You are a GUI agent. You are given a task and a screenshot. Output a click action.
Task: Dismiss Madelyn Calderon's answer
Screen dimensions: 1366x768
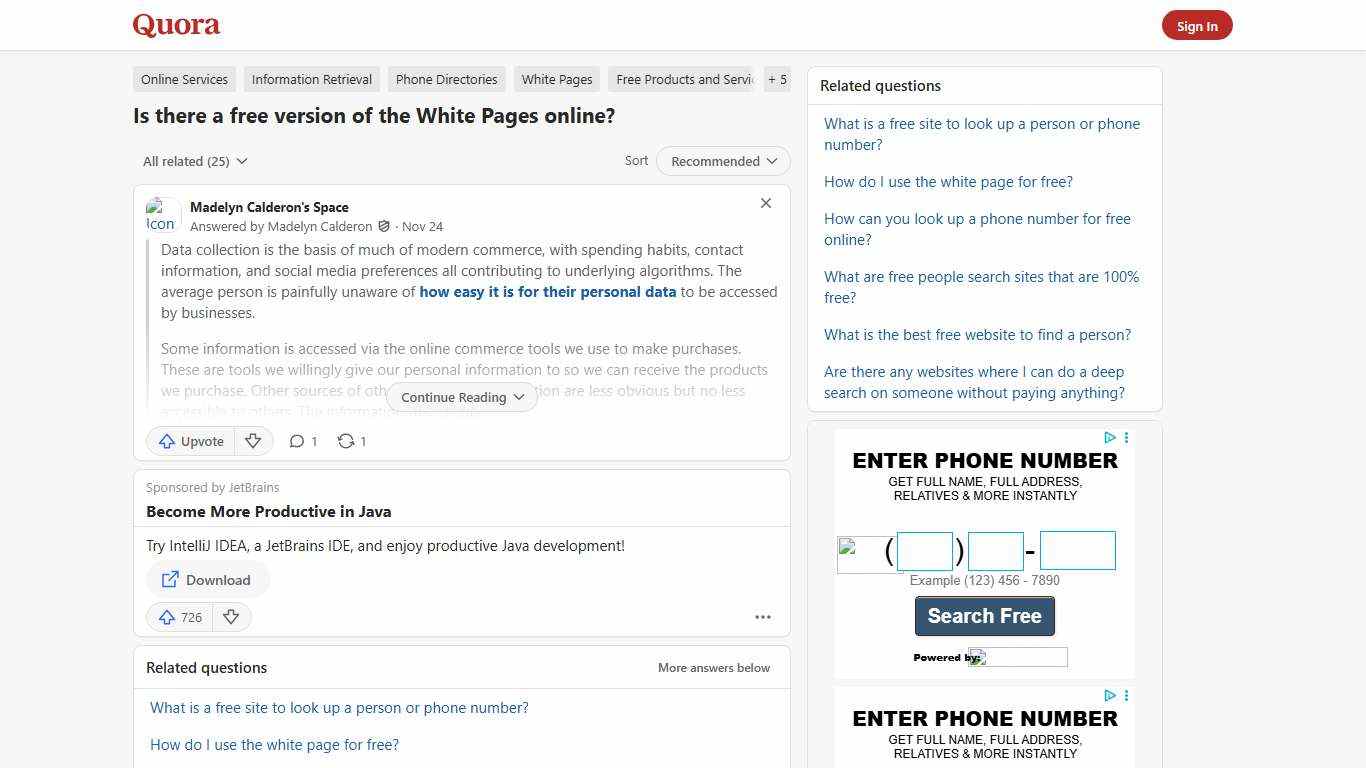[x=766, y=203]
